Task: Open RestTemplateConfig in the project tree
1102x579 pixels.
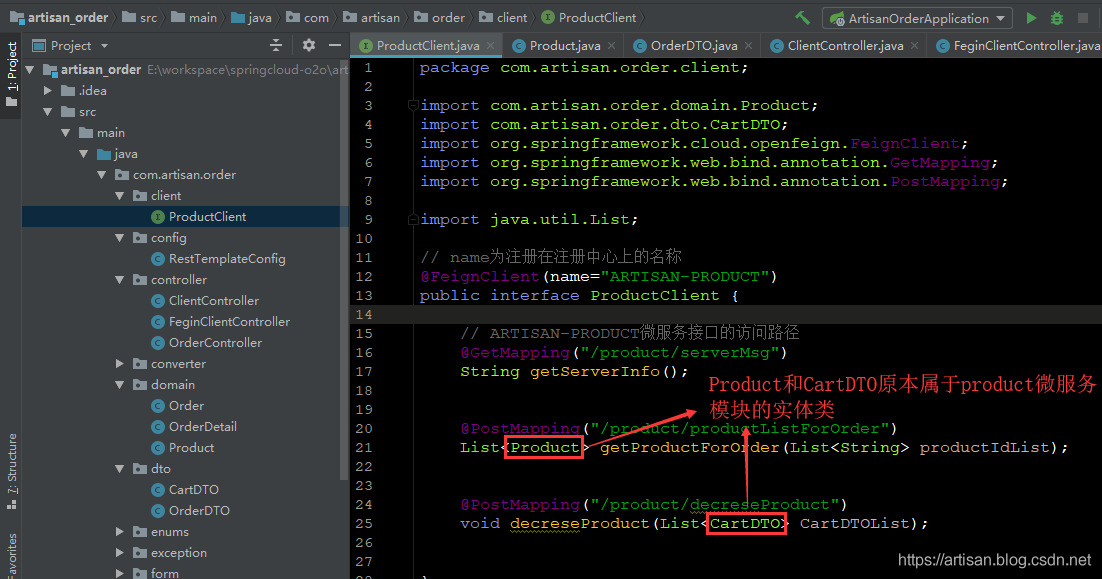Action: click(x=226, y=259)
